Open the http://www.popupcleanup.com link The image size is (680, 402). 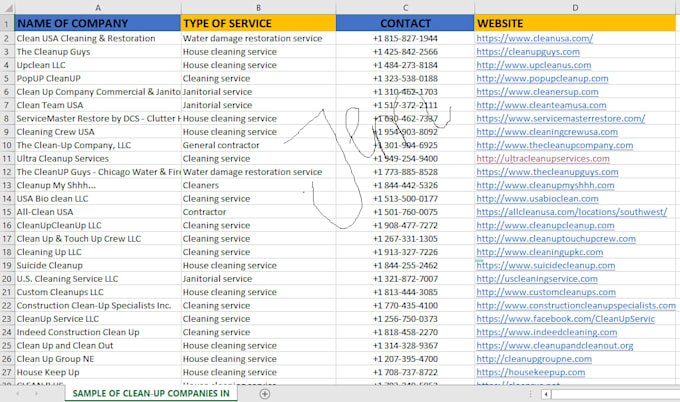(x=542, y=78)
